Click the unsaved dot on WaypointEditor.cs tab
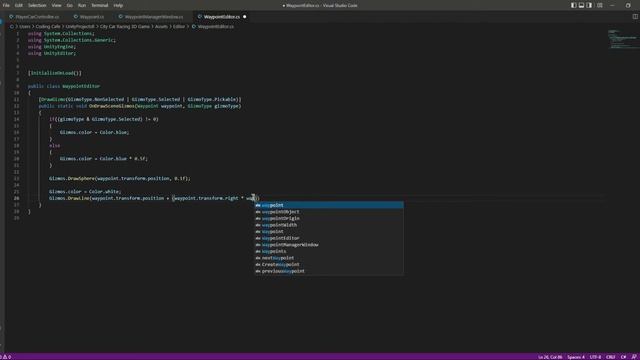640x360 pixels. pyautogui.click(x=244, y=17)
